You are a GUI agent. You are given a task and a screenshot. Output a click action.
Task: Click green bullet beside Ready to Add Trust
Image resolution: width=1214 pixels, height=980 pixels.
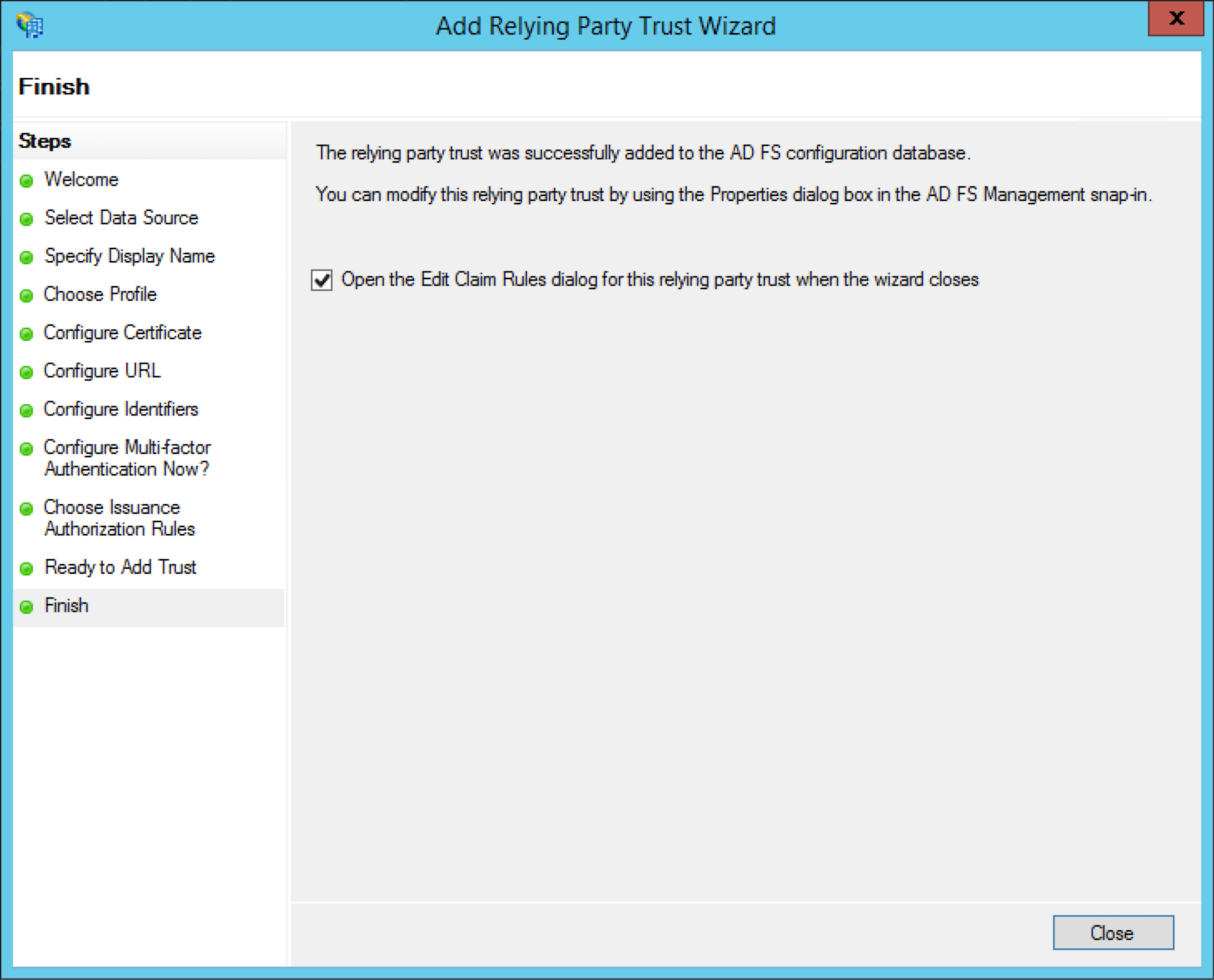tap(26, 568)
